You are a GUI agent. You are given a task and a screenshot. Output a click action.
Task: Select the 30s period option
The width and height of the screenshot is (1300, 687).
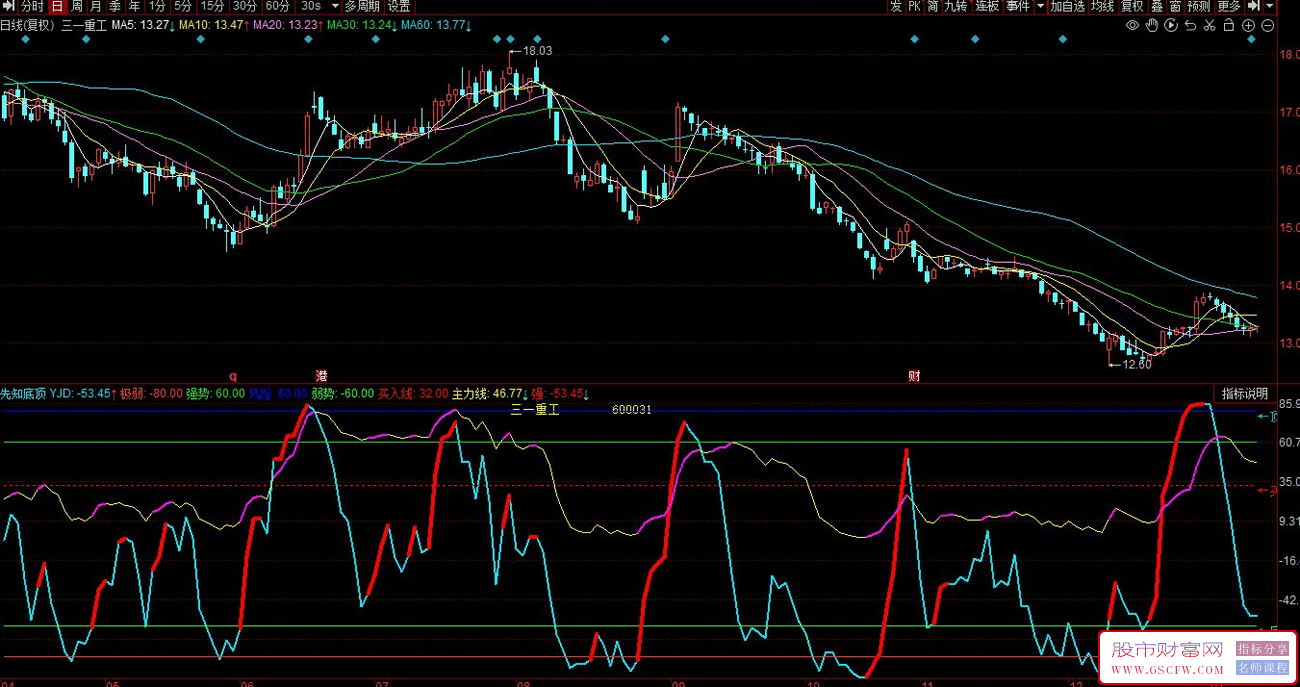[x=311, y=6]
